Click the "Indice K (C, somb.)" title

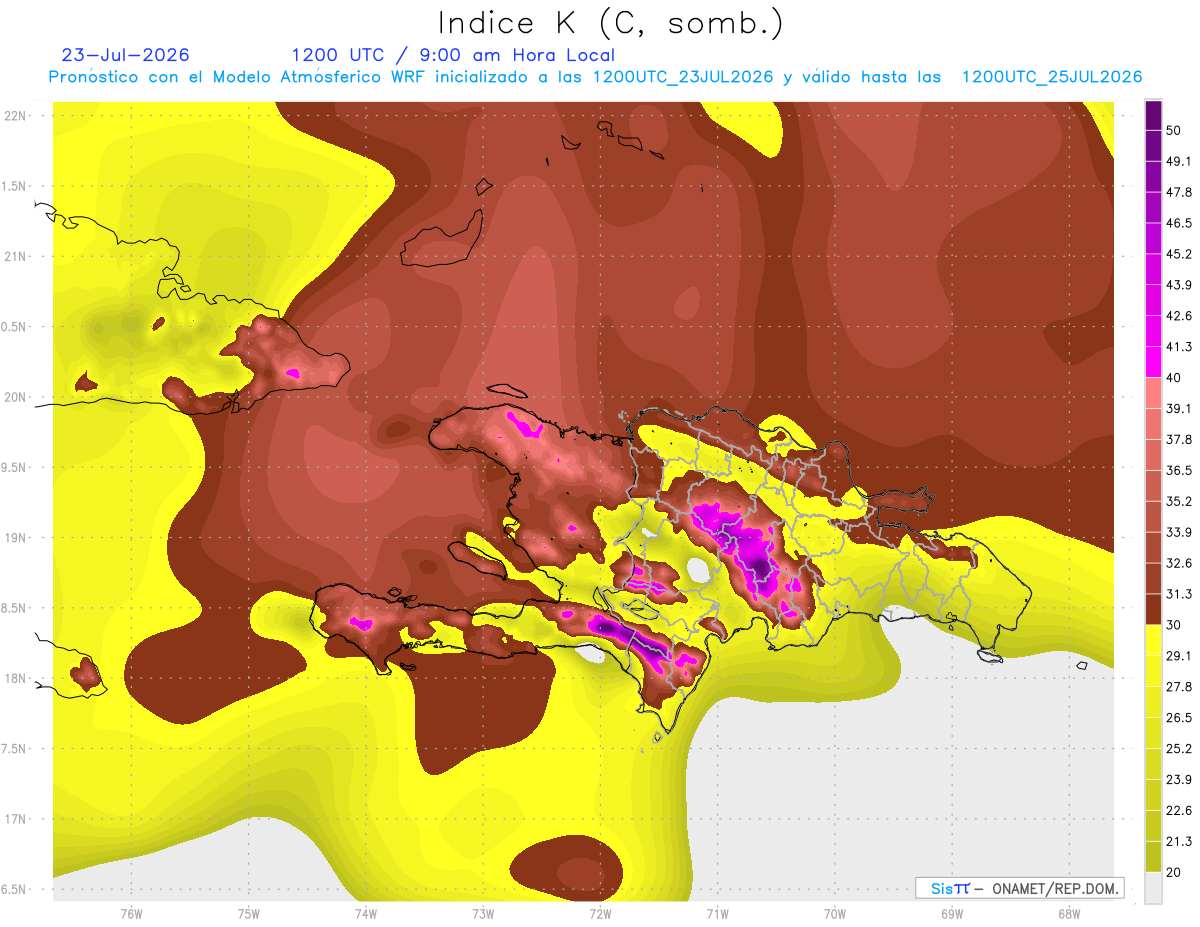pos(610,23)
